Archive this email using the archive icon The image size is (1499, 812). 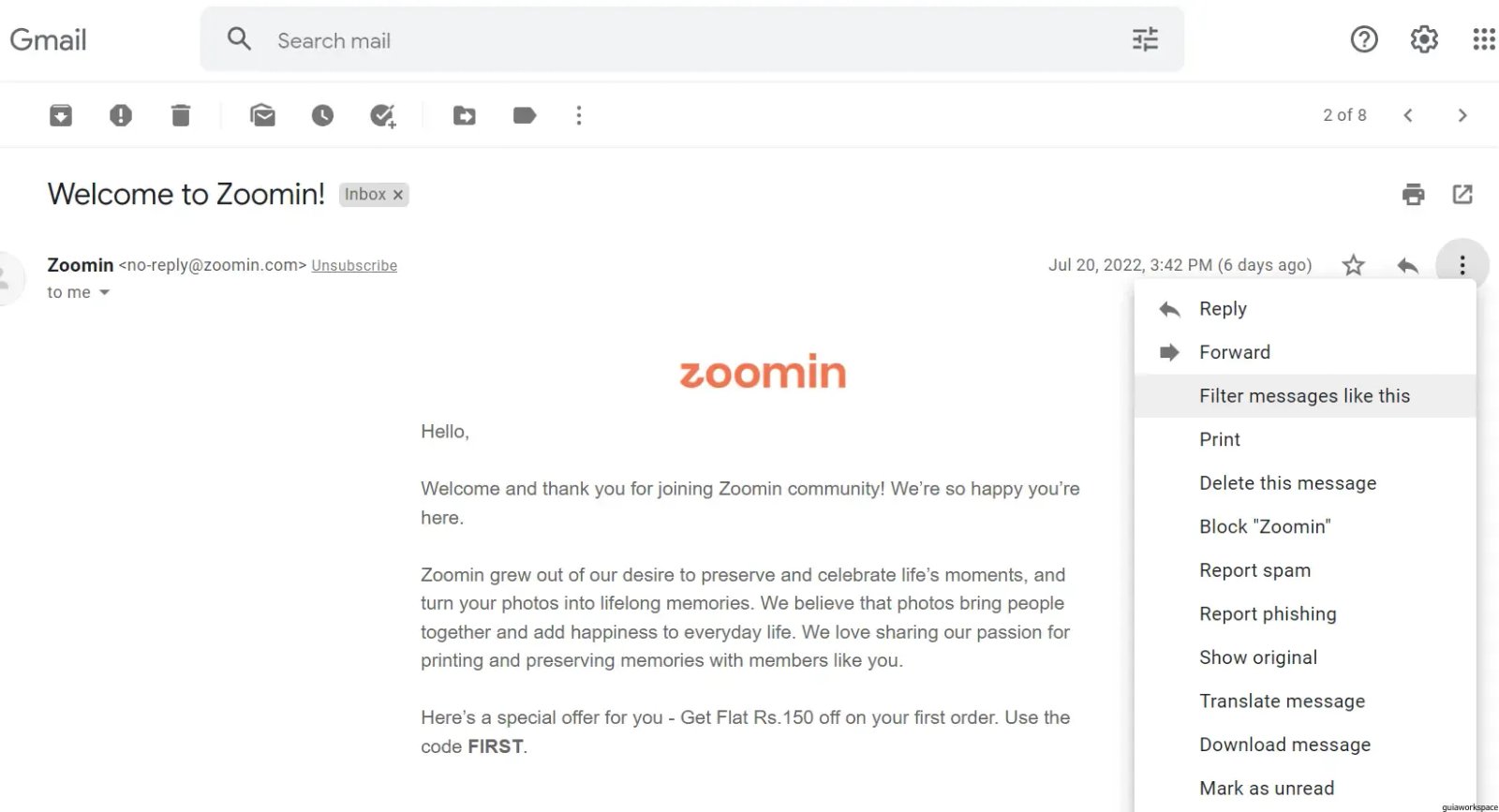tap(61, 115)
